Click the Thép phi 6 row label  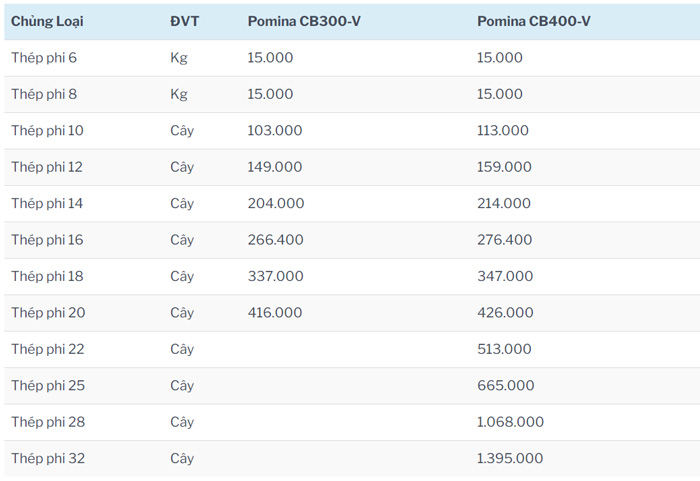pos(44,58)
